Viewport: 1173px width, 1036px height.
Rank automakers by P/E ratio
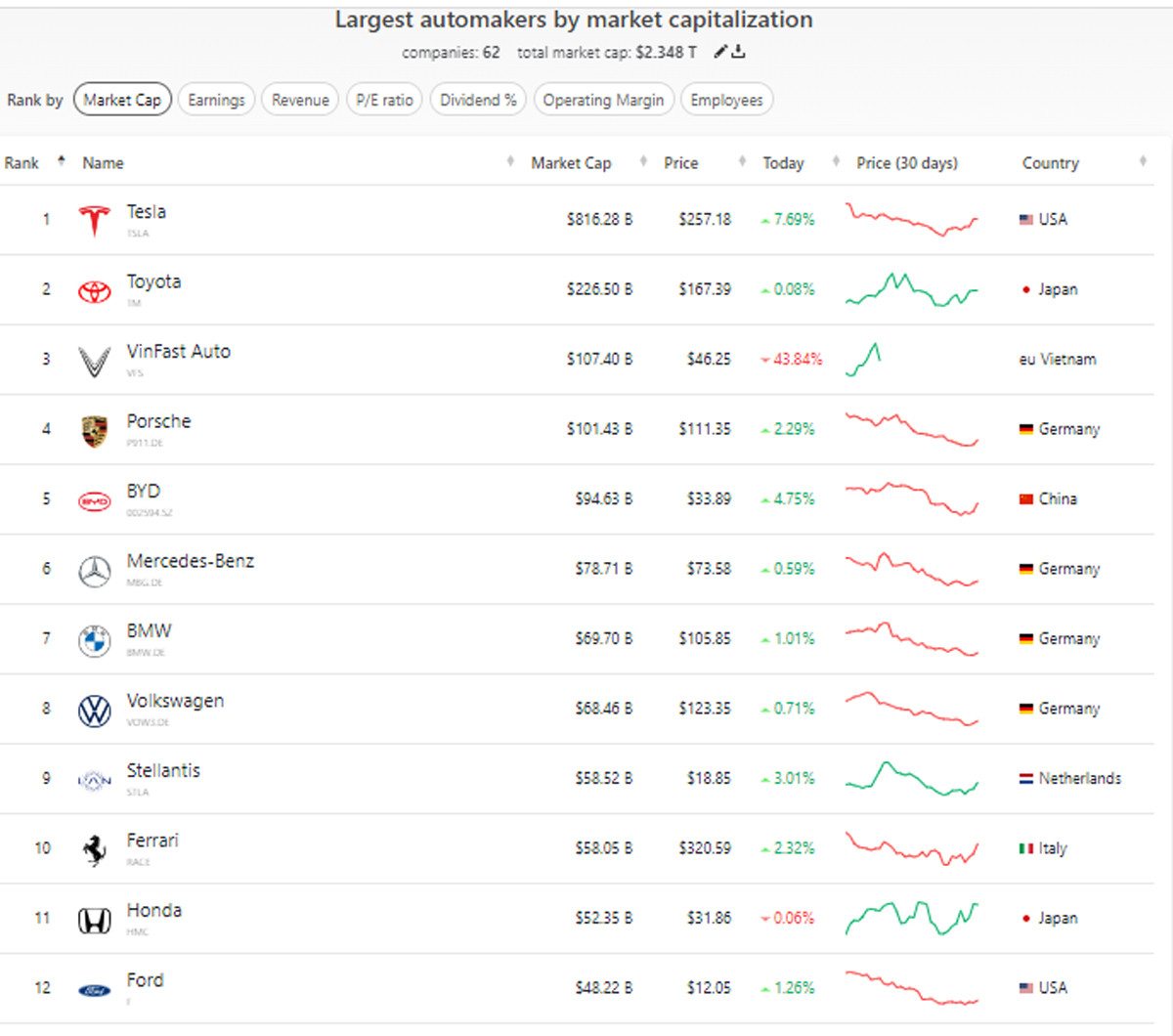[x=384, y=100]
